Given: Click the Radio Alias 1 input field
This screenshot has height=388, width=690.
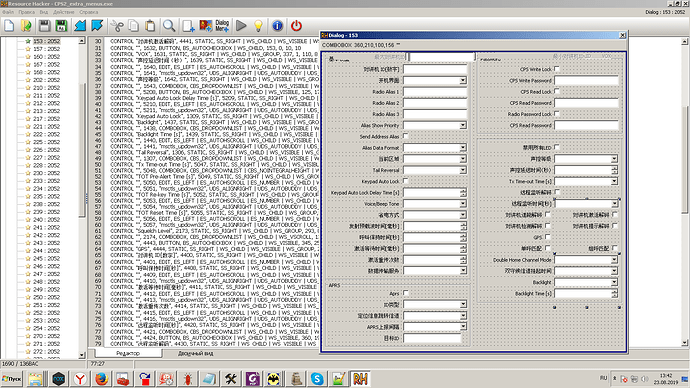Looking at the screenshot, I should coord(435,92).
